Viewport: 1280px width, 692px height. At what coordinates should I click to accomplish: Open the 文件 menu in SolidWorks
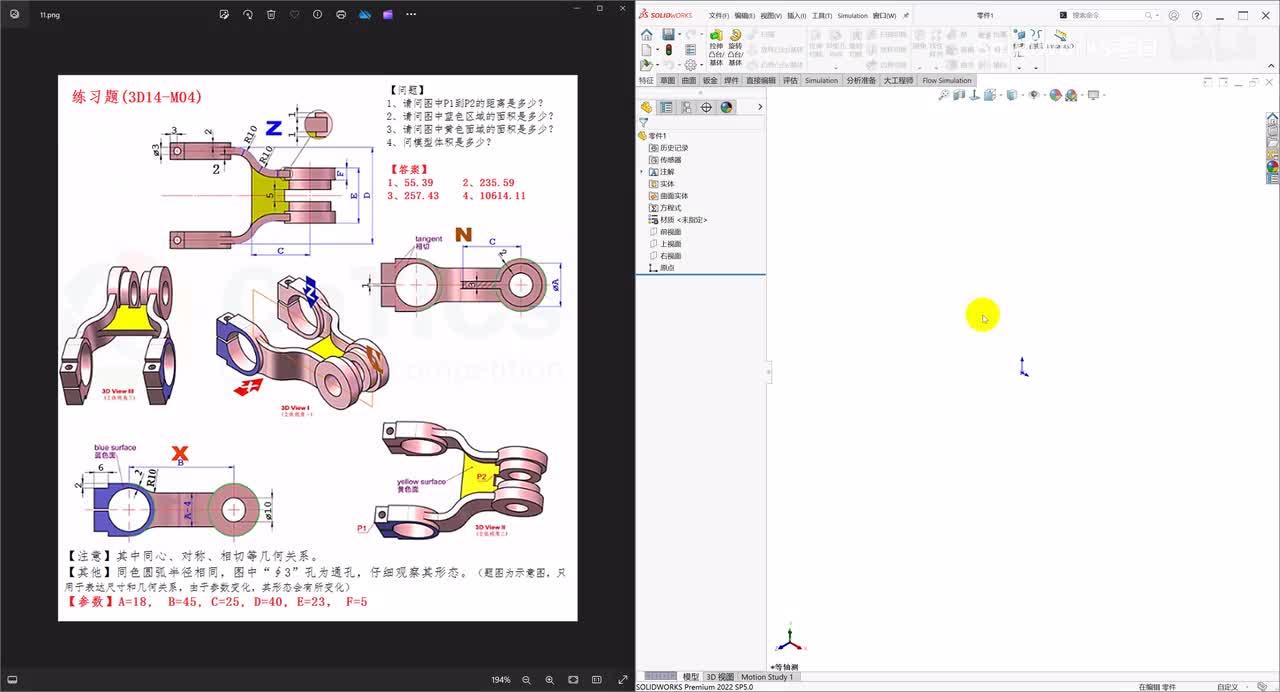pyautogui.click(x=719, y=16)
